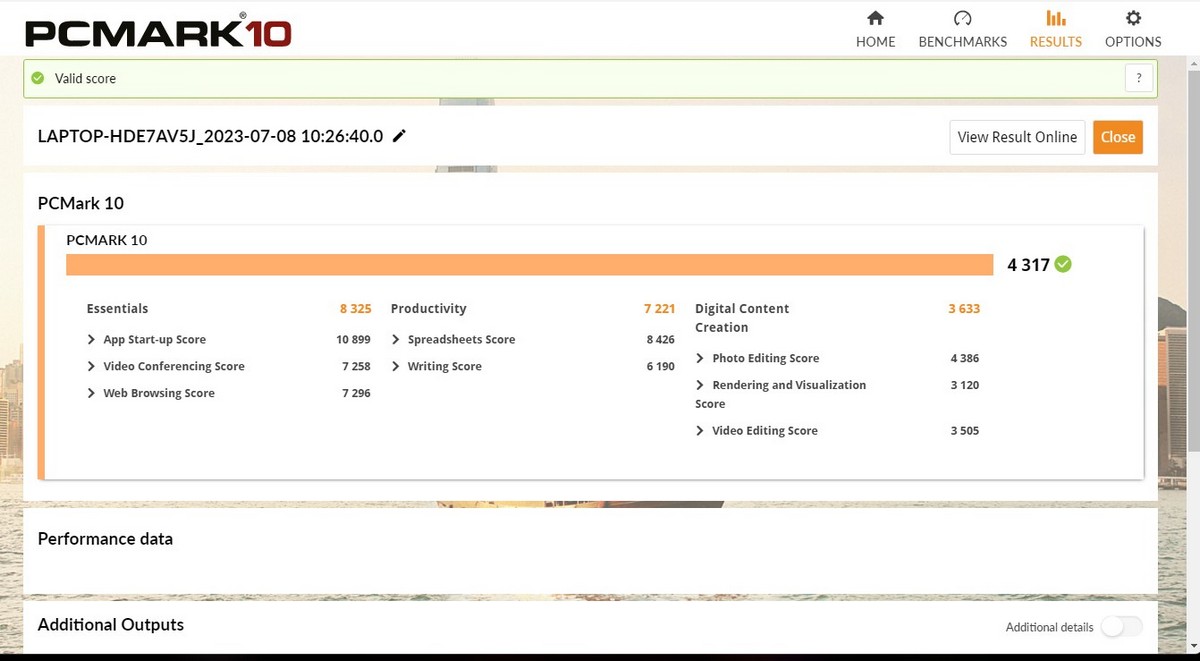1200x661 pixels.
Task: Click the Home house icon
Action: click(x=875, y=18)
